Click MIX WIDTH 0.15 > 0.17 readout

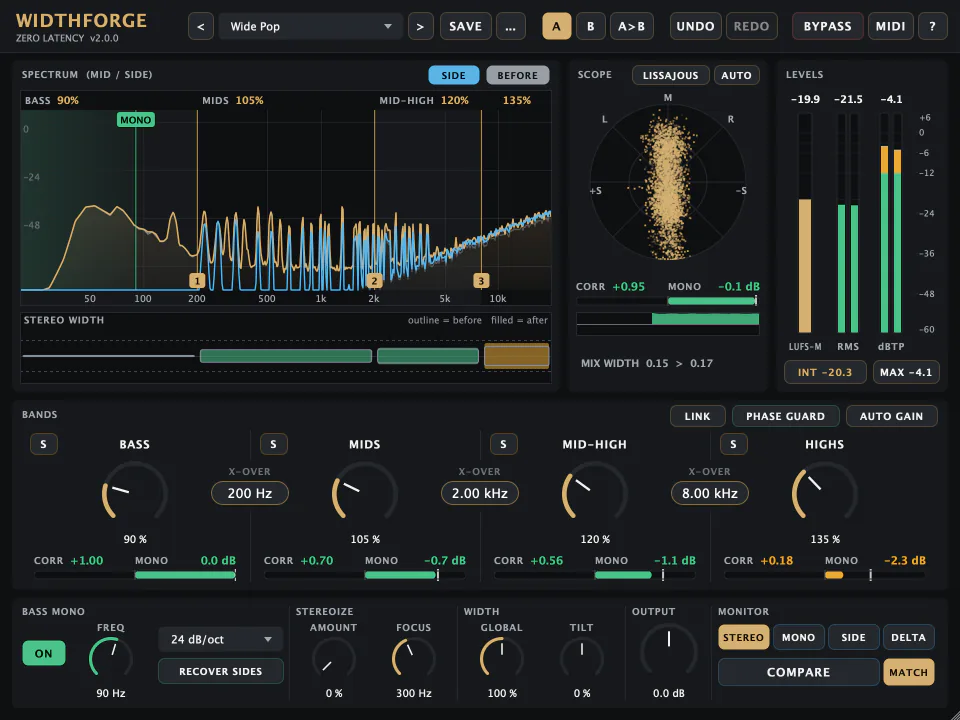click(647, 364)
